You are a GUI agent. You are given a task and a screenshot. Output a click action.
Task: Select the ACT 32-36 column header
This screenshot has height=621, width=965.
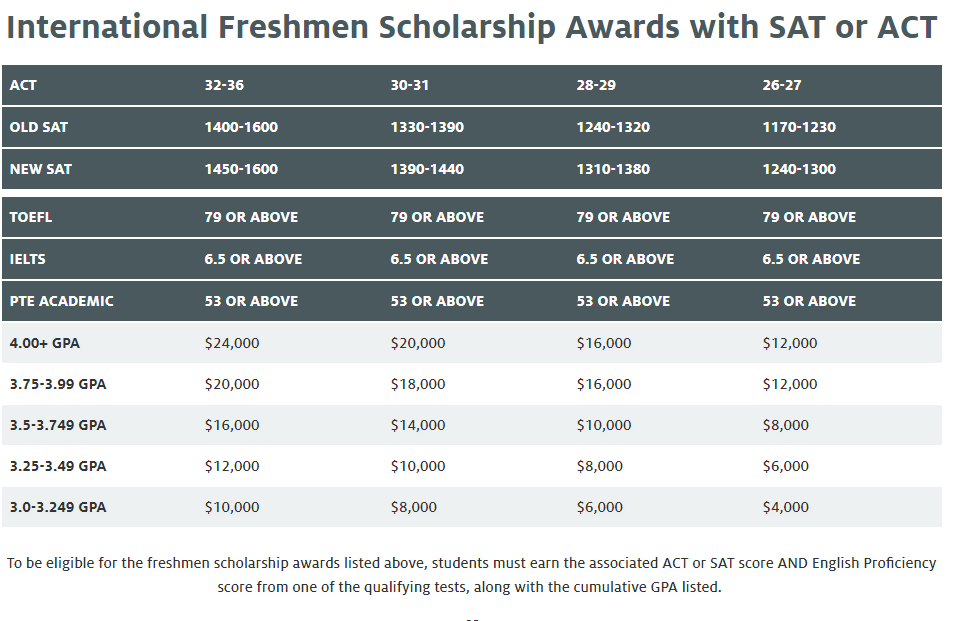(x=224, y=85)
